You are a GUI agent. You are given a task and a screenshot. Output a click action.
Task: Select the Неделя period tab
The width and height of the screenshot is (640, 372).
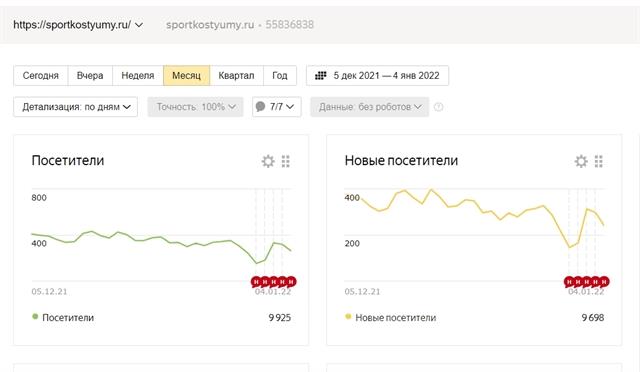138,76
